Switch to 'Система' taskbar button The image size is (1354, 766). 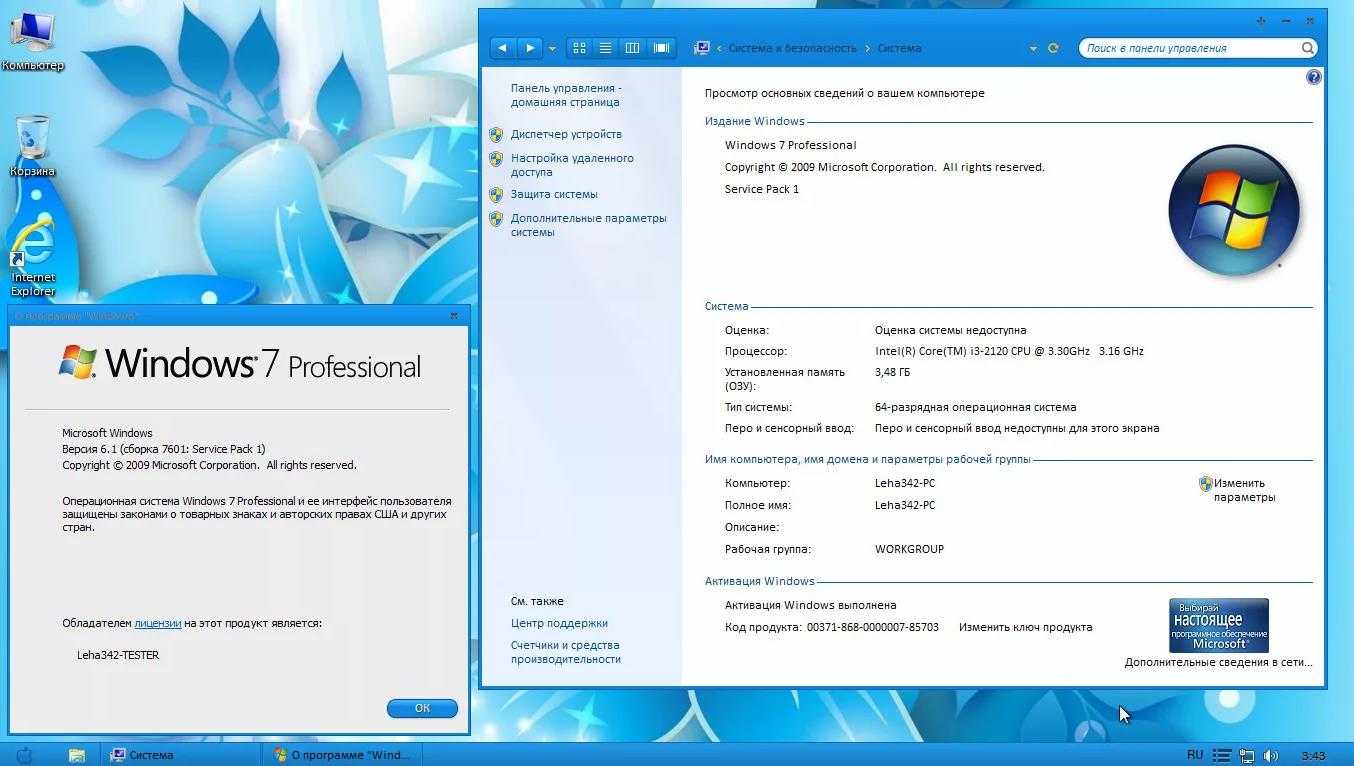click(180, 755)
